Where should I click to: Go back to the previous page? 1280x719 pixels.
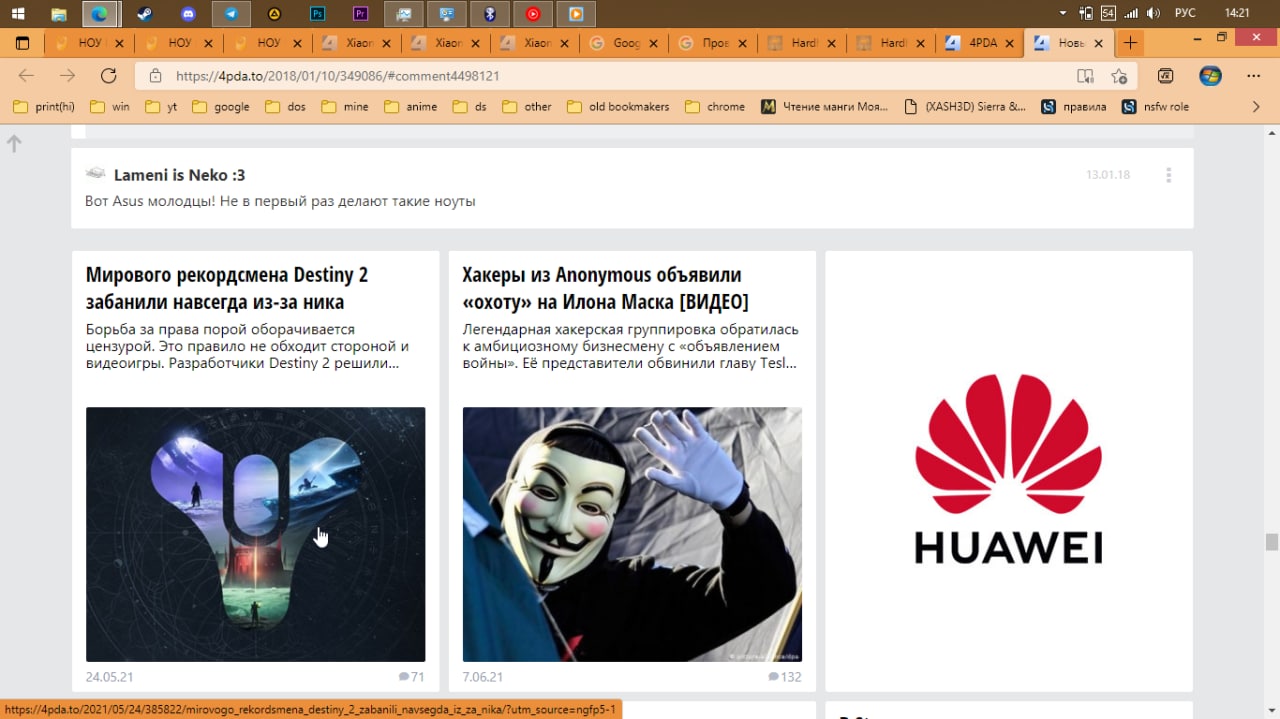[26, 76]
